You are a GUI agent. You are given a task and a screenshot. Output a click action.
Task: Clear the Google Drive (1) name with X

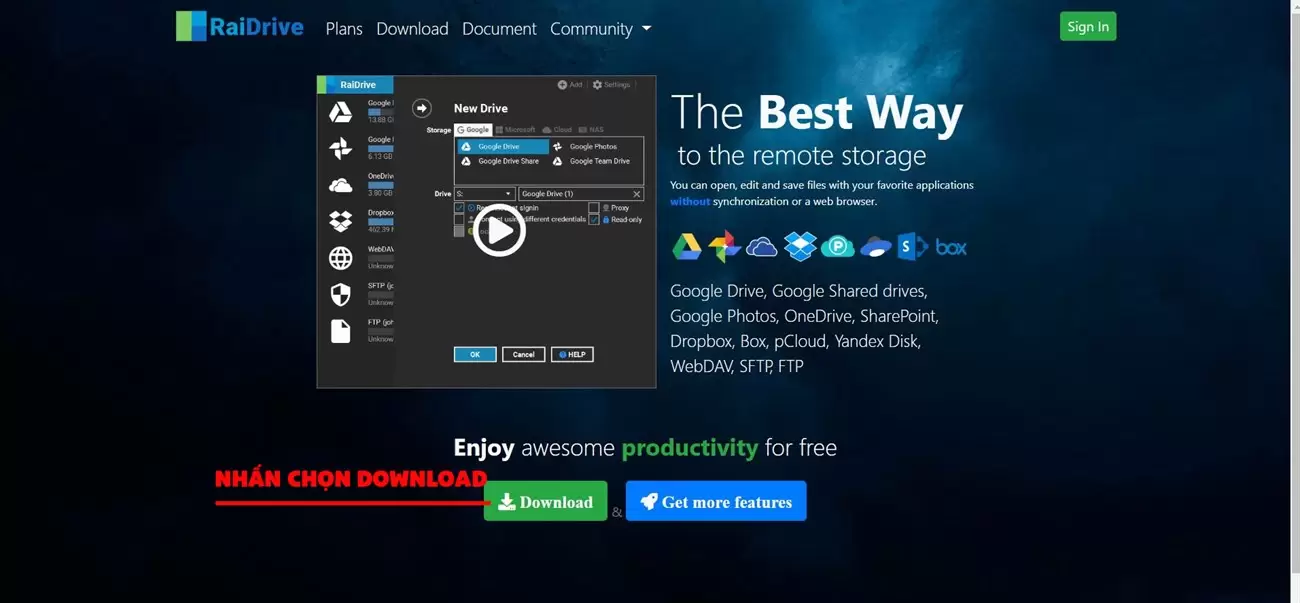(x=637, y=194)
